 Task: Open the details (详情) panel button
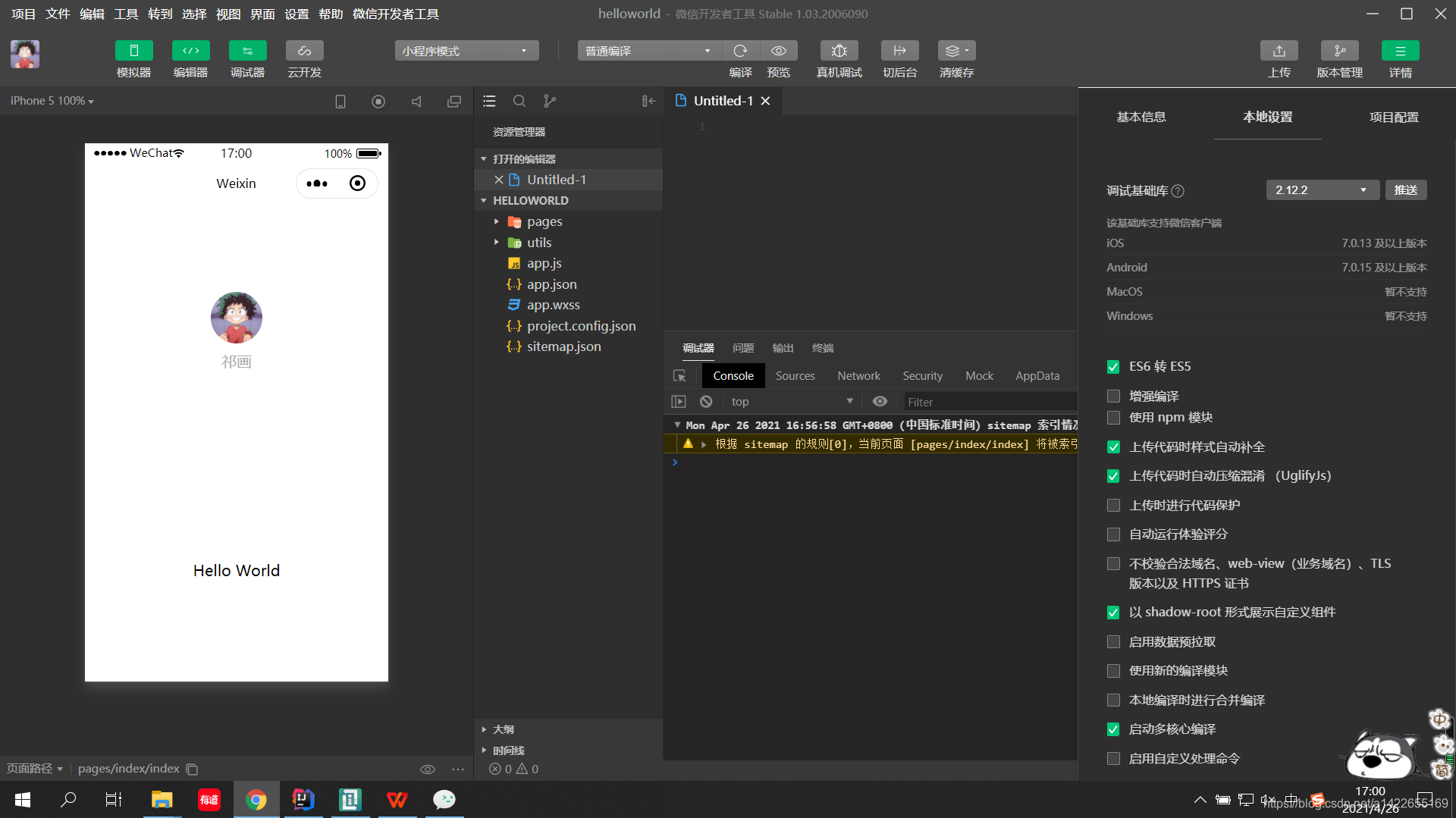(x=1400, y=51)
